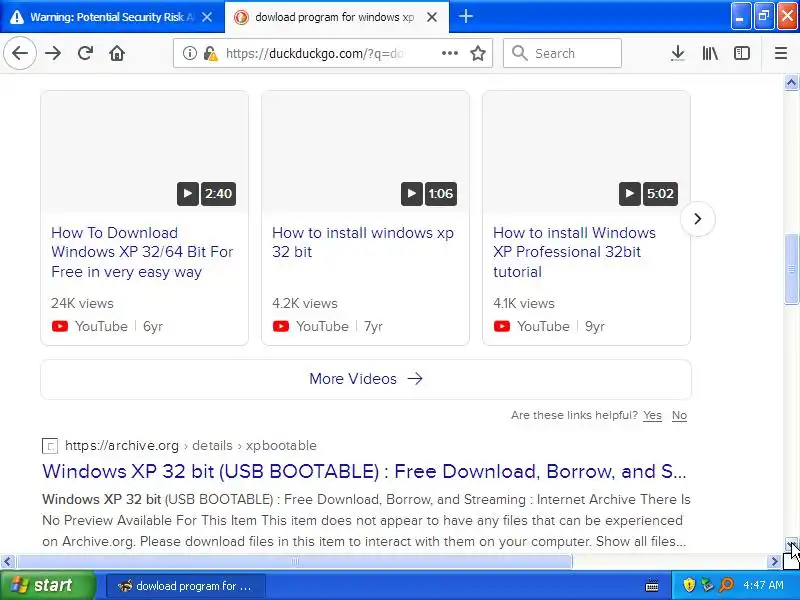Open the Firefox hamburger menu
The width and height of the screenshot is (800, 600).
tap(781, 53)
